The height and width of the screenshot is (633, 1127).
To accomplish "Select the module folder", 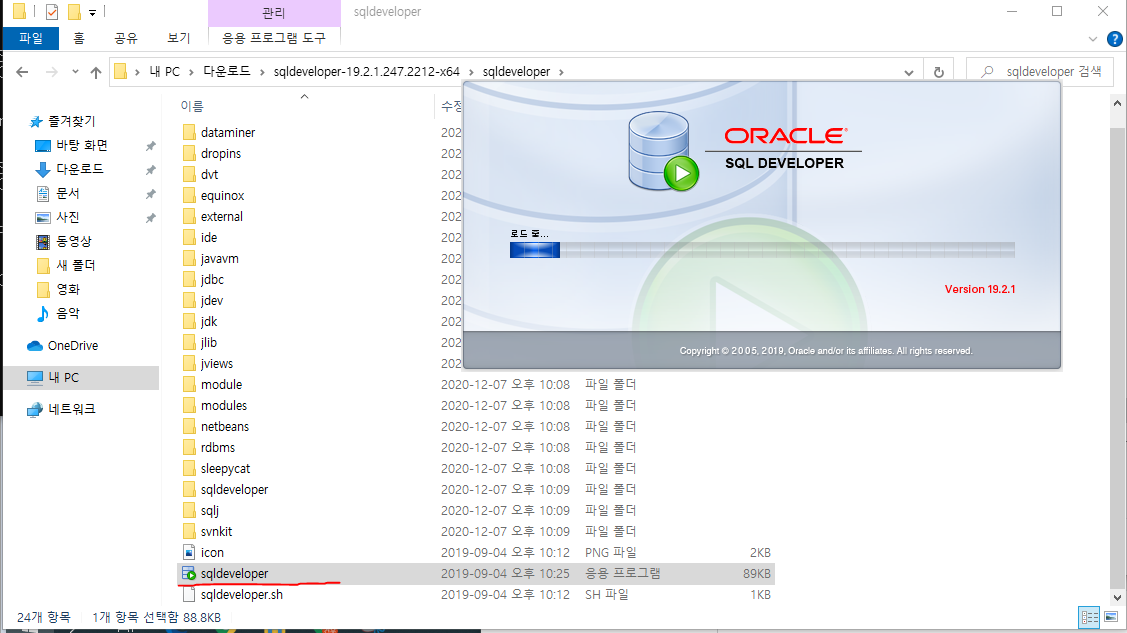I will point(221,384).
